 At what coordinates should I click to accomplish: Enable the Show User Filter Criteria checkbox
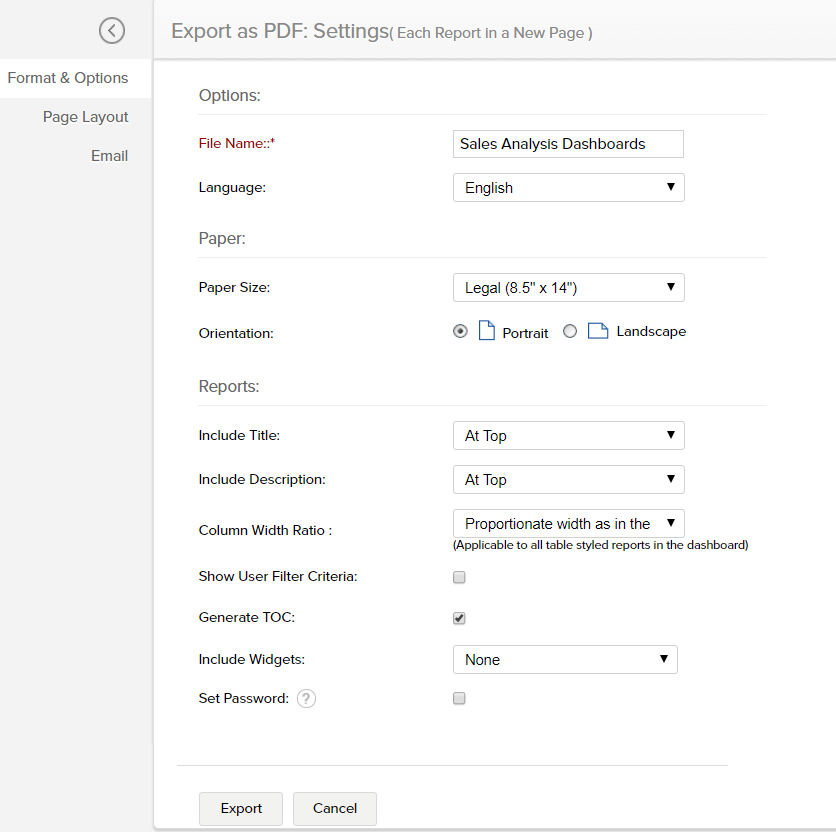coord(459,577)
